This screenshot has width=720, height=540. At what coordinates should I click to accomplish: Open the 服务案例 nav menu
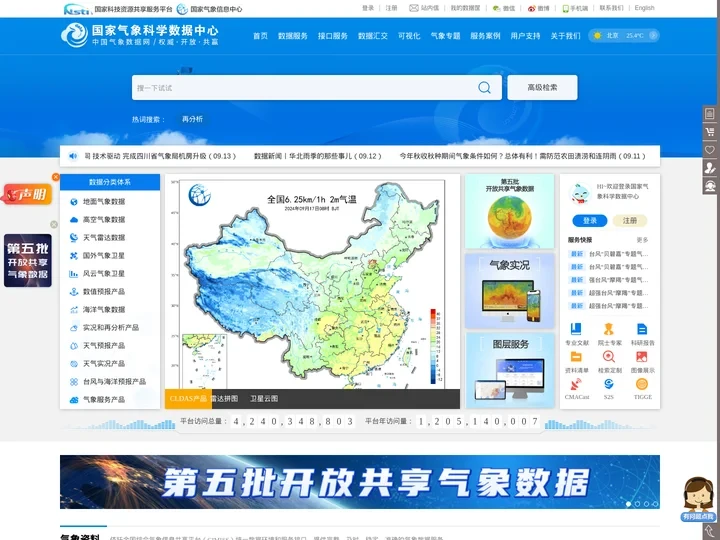tap(485, 36)
